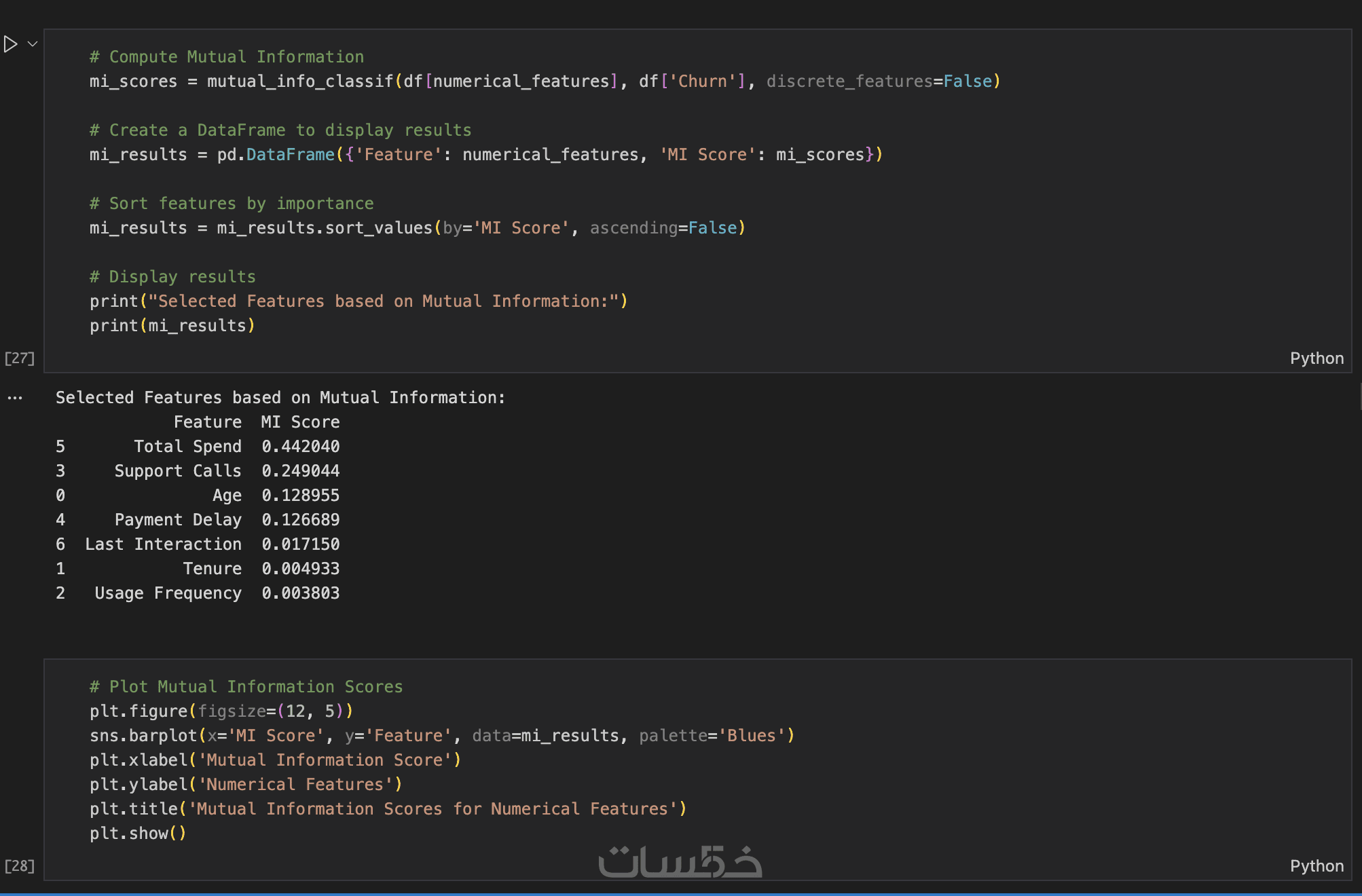Click the plt.show() line
Screen dimensions: 1362x896
pyautogui.click(x=137, y=834)
